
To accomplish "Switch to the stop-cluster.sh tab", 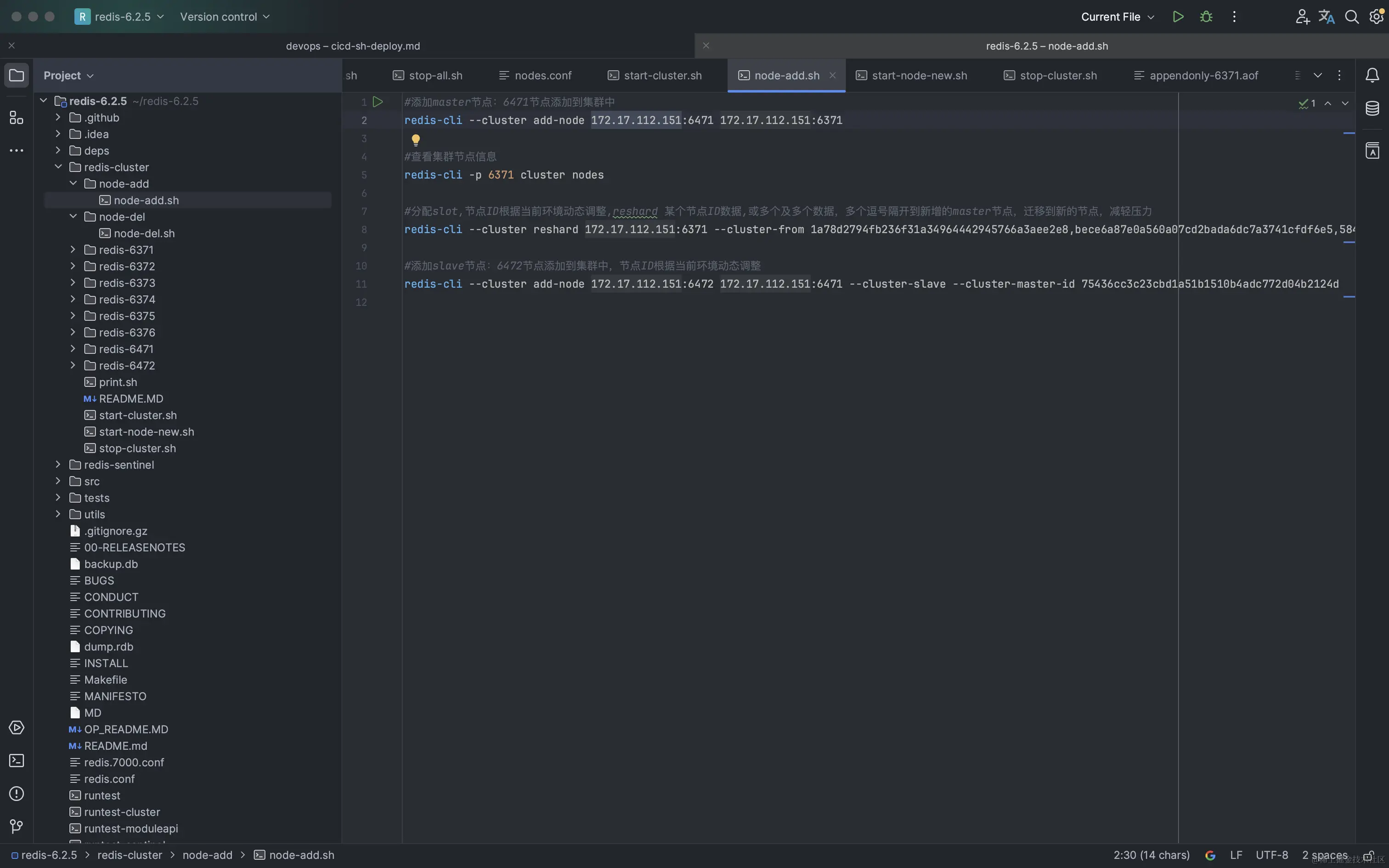I will 1050,75.
